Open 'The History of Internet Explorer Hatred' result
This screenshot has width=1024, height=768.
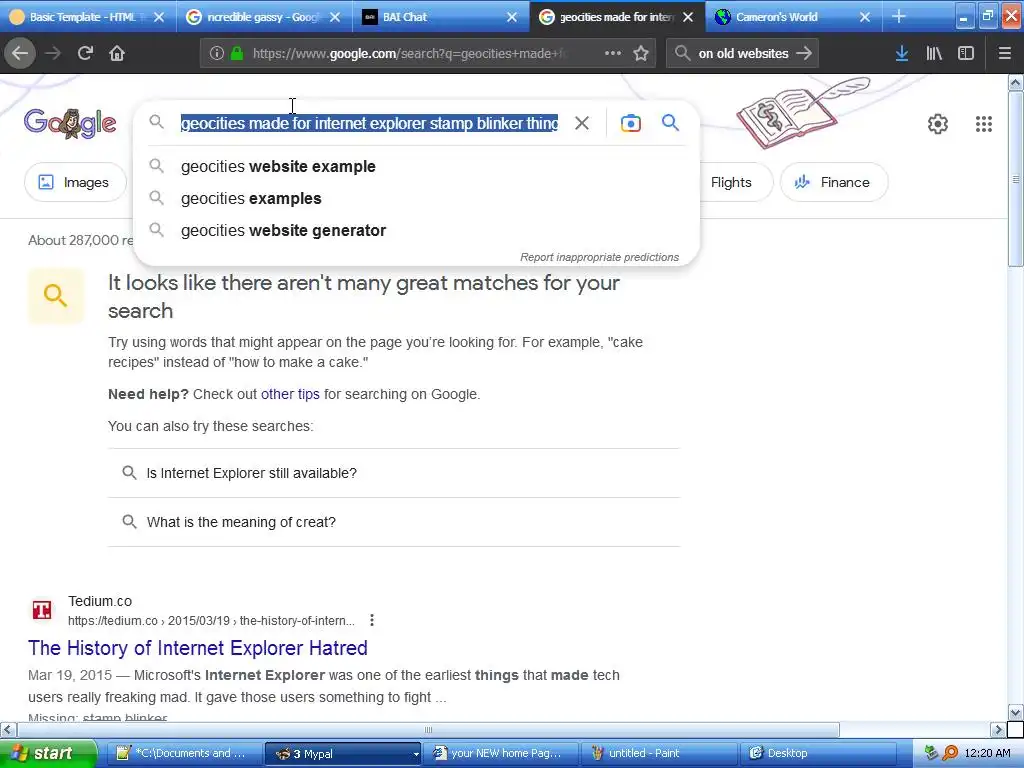(198, 648)
